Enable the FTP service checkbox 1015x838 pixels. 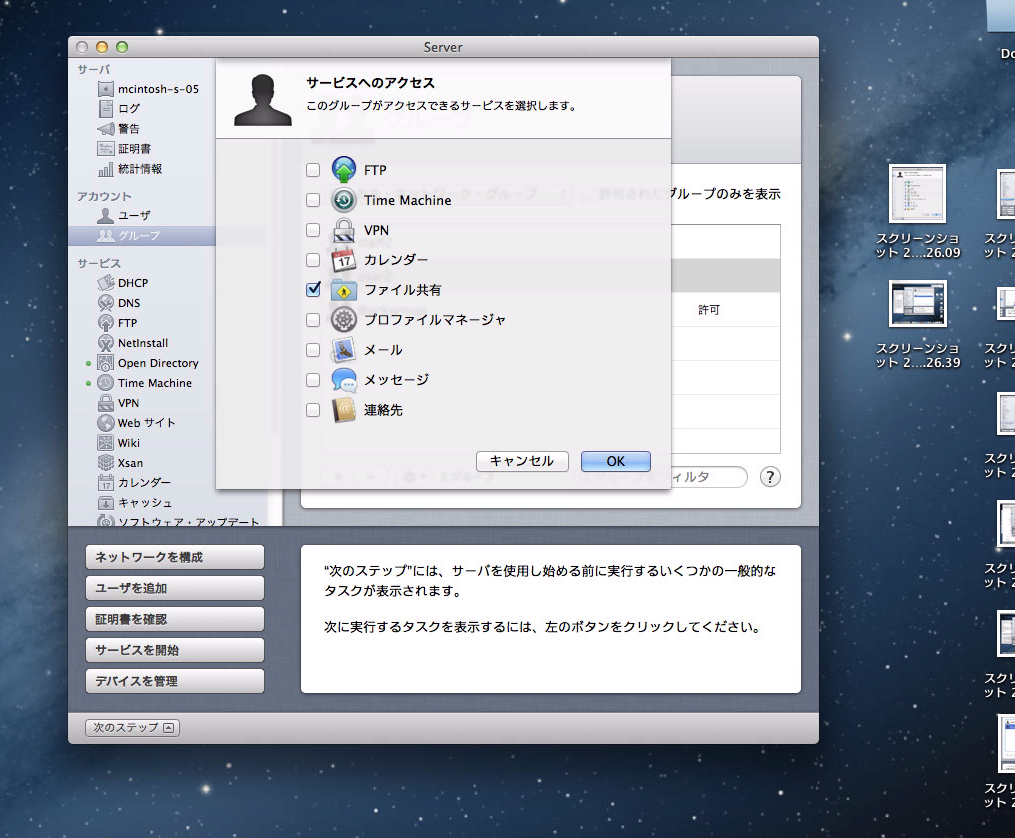coord(313,170)
